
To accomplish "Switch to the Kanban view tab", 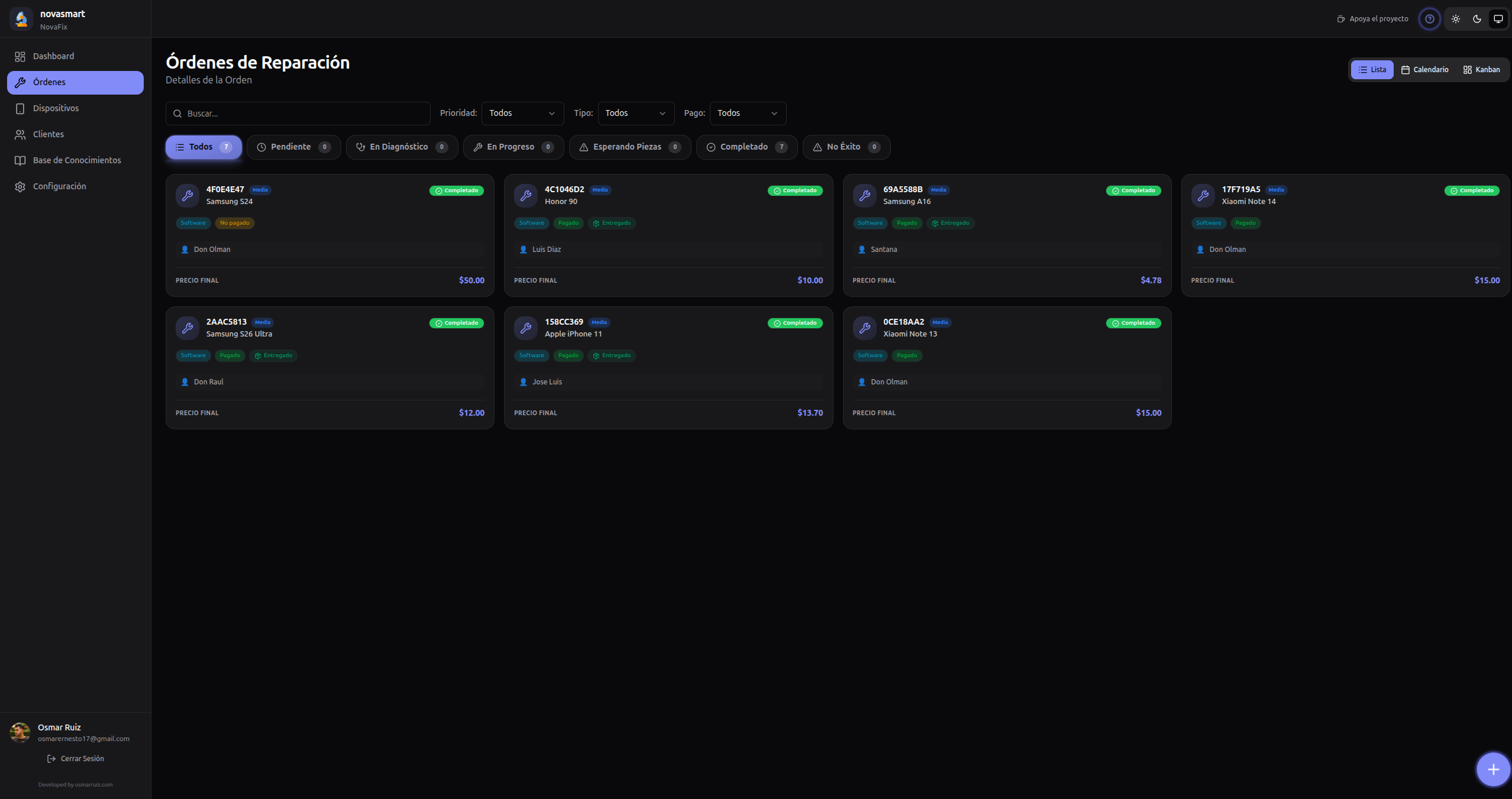I will point(1481,69).
